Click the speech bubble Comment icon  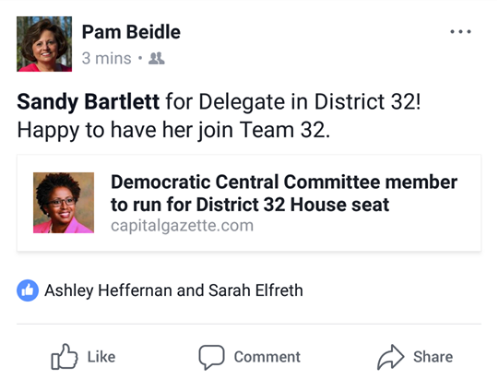211,357
